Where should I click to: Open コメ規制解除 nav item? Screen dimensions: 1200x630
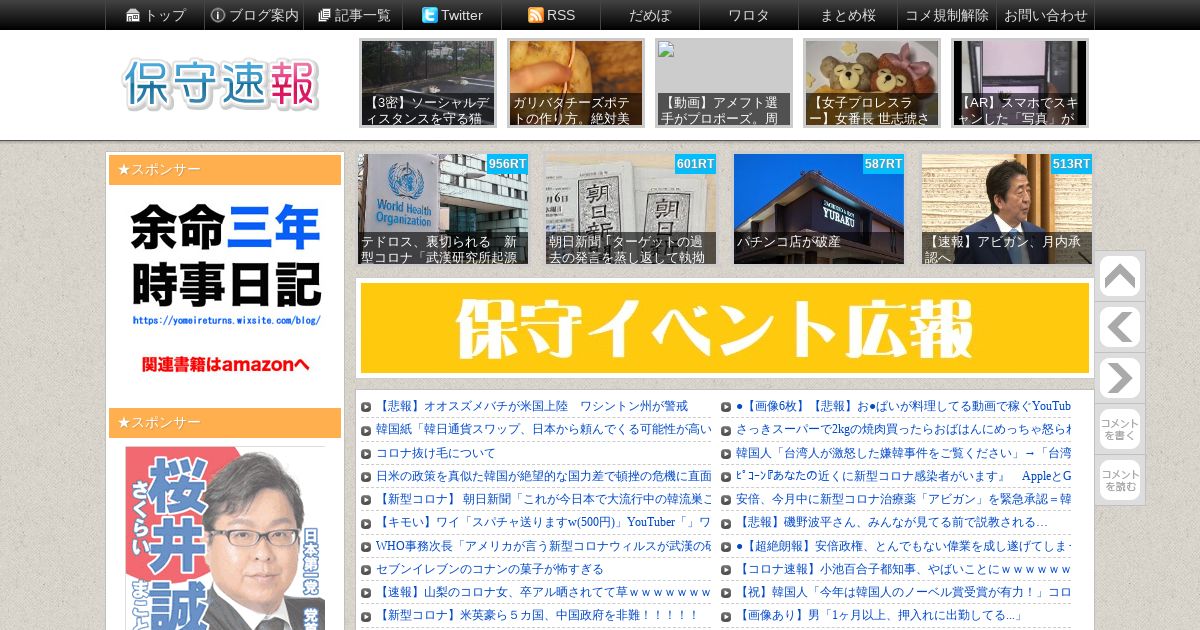[x=947, y=15]
